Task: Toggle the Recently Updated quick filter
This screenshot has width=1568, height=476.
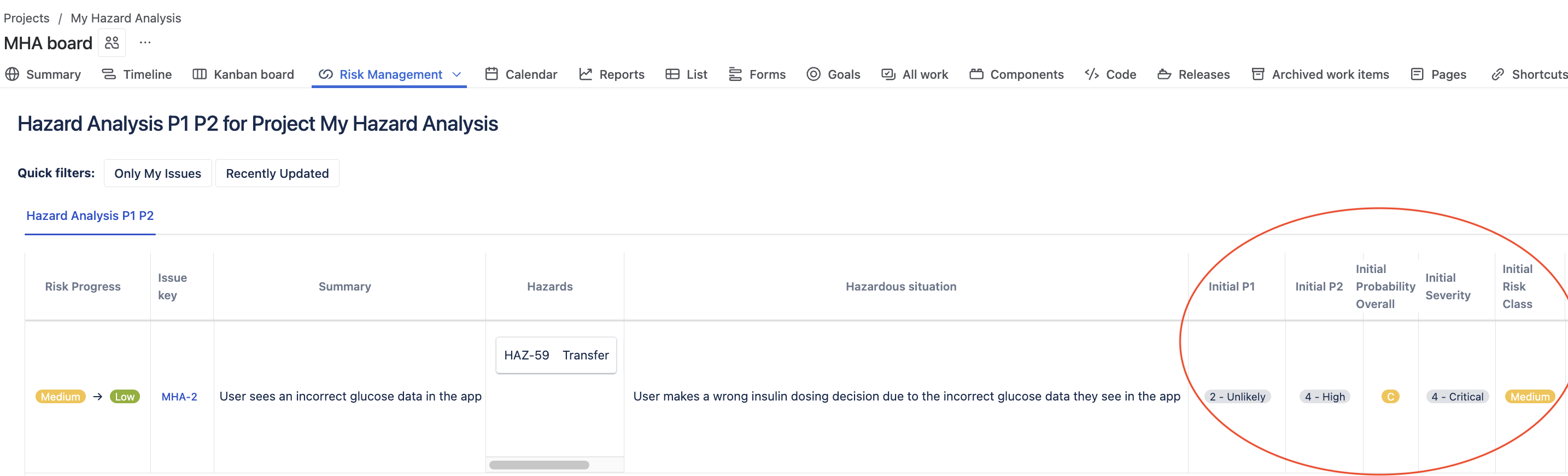Action: pos(277,173)
